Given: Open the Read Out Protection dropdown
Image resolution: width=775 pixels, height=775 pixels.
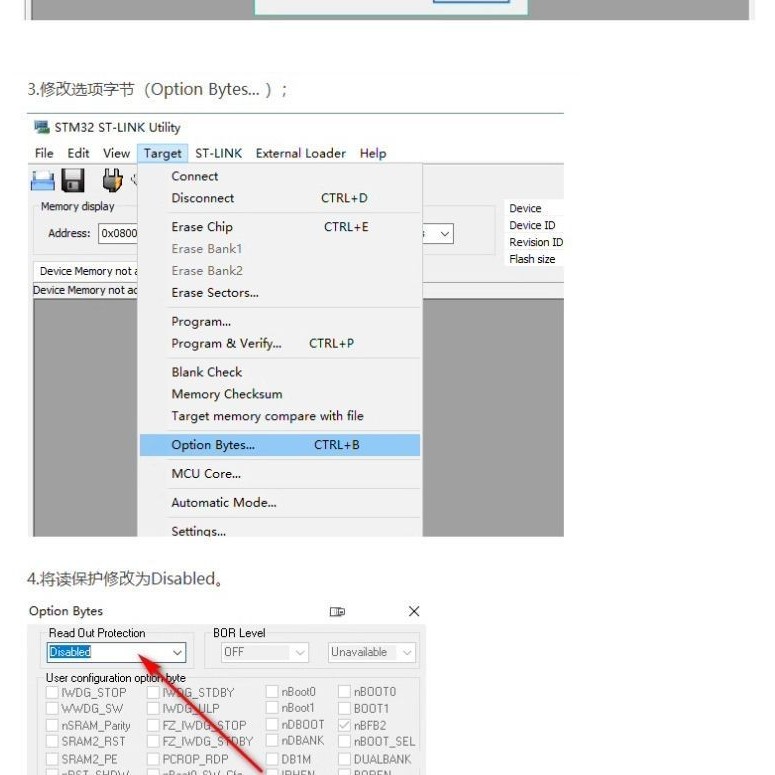Looking at the screenshot, I should 117,652.
